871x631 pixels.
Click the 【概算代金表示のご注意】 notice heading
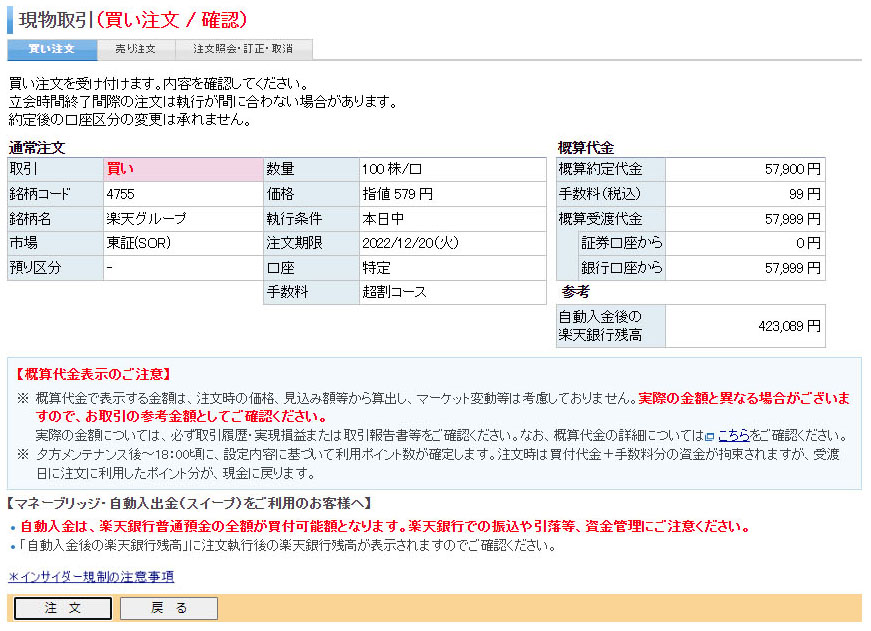pyautogui.click(x=93, y=374)
